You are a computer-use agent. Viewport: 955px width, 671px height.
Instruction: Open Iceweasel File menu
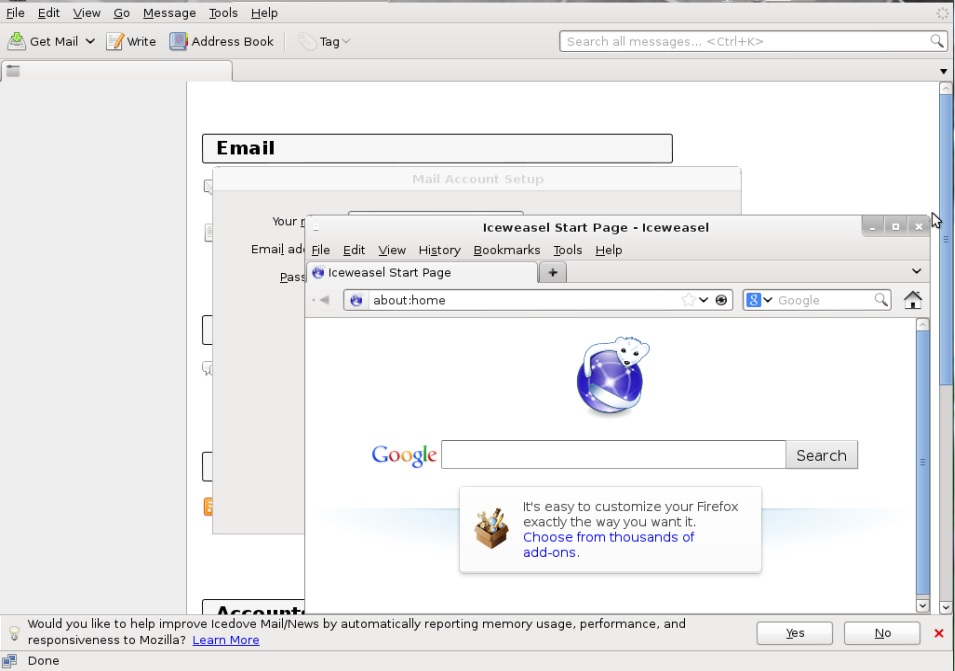[320, 250]
